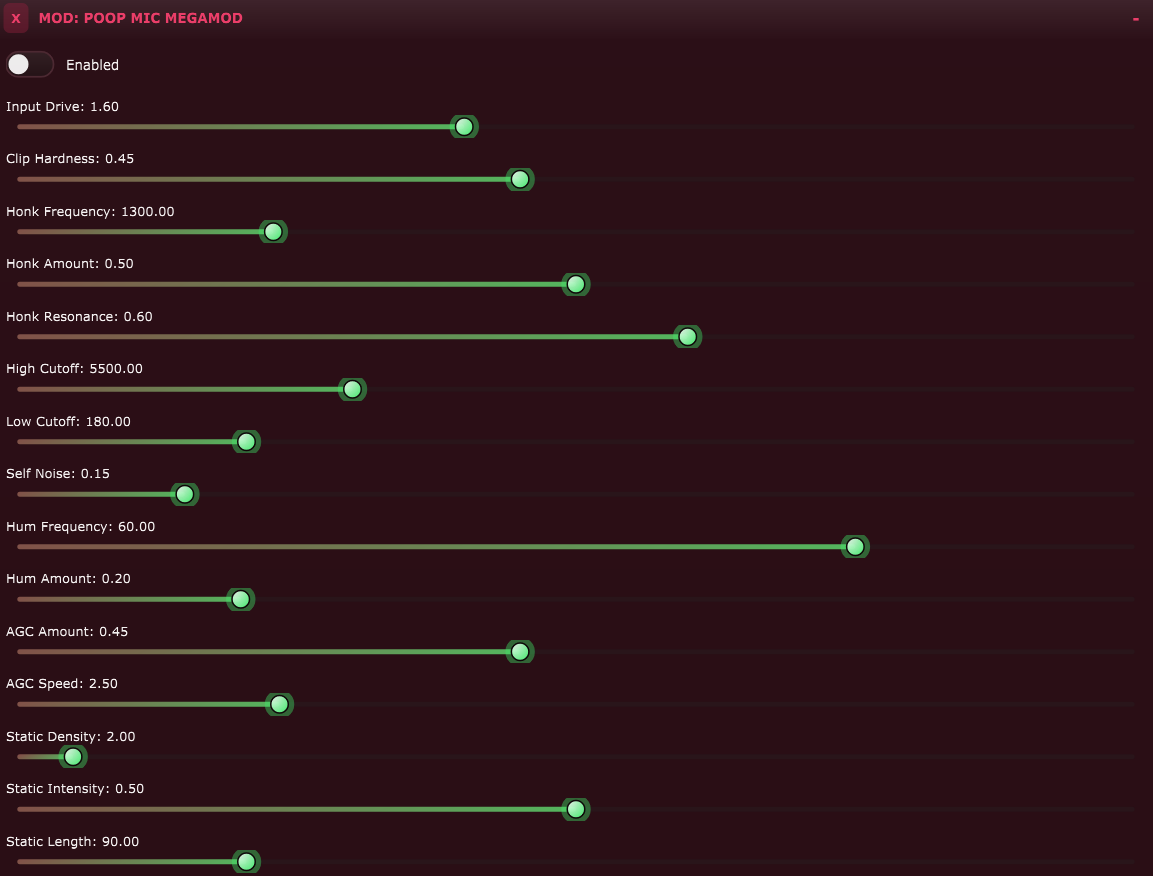Viewport: 1153px width, 876px height.
Task: Click the 'Clip Hardness: 0.45' label
Action: click(70, 159)
